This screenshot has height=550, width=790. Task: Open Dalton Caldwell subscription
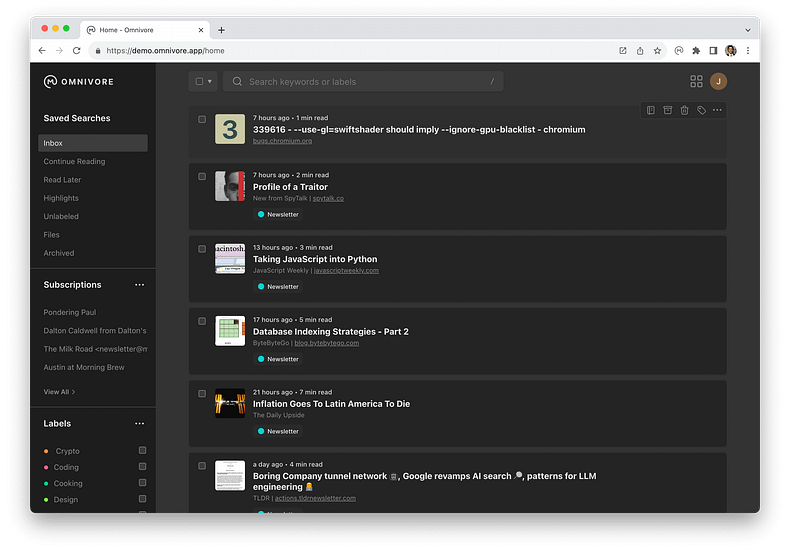[95, 331]
